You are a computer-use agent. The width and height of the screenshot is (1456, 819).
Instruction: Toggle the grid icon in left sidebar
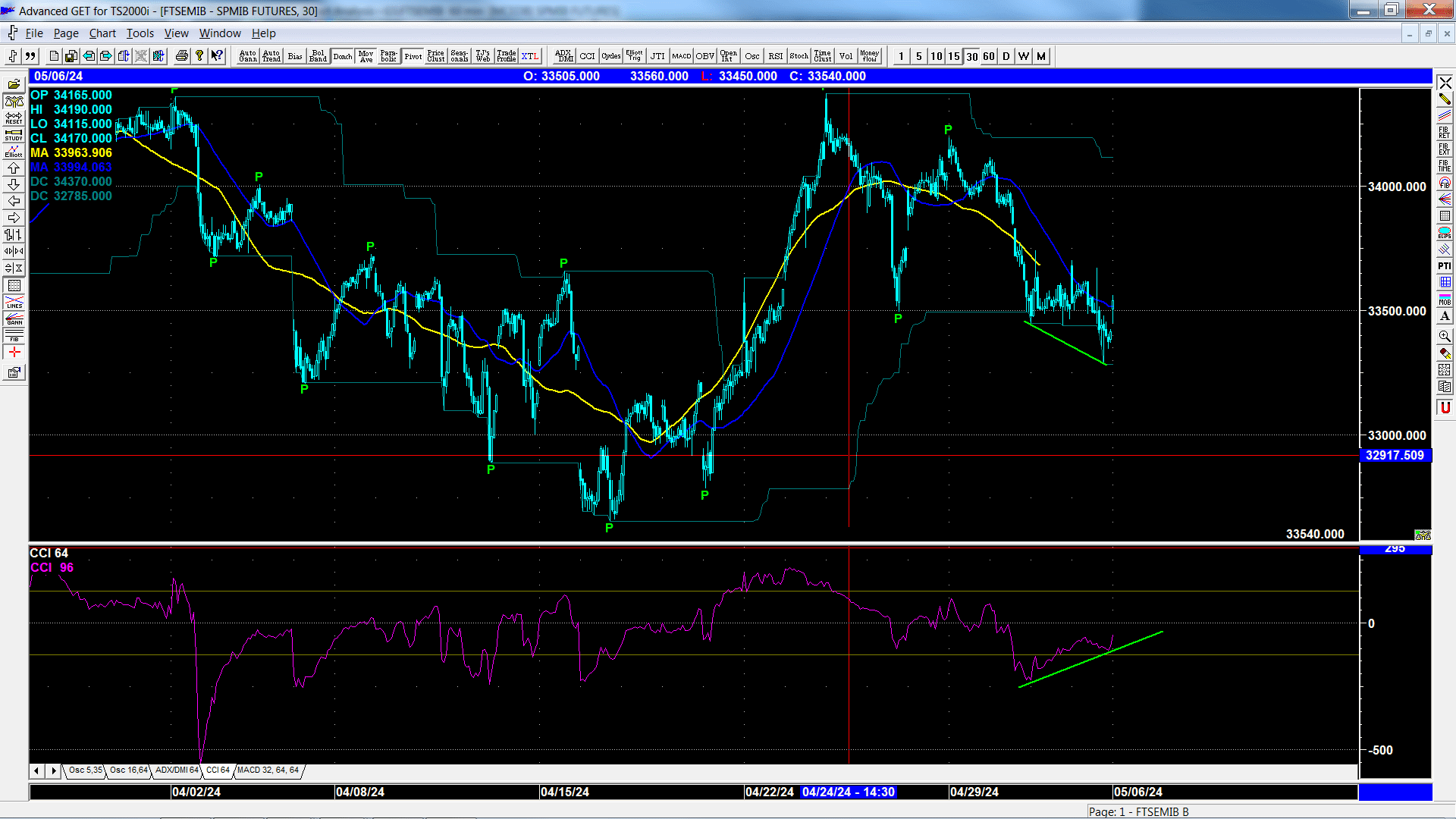coord(14,285)
